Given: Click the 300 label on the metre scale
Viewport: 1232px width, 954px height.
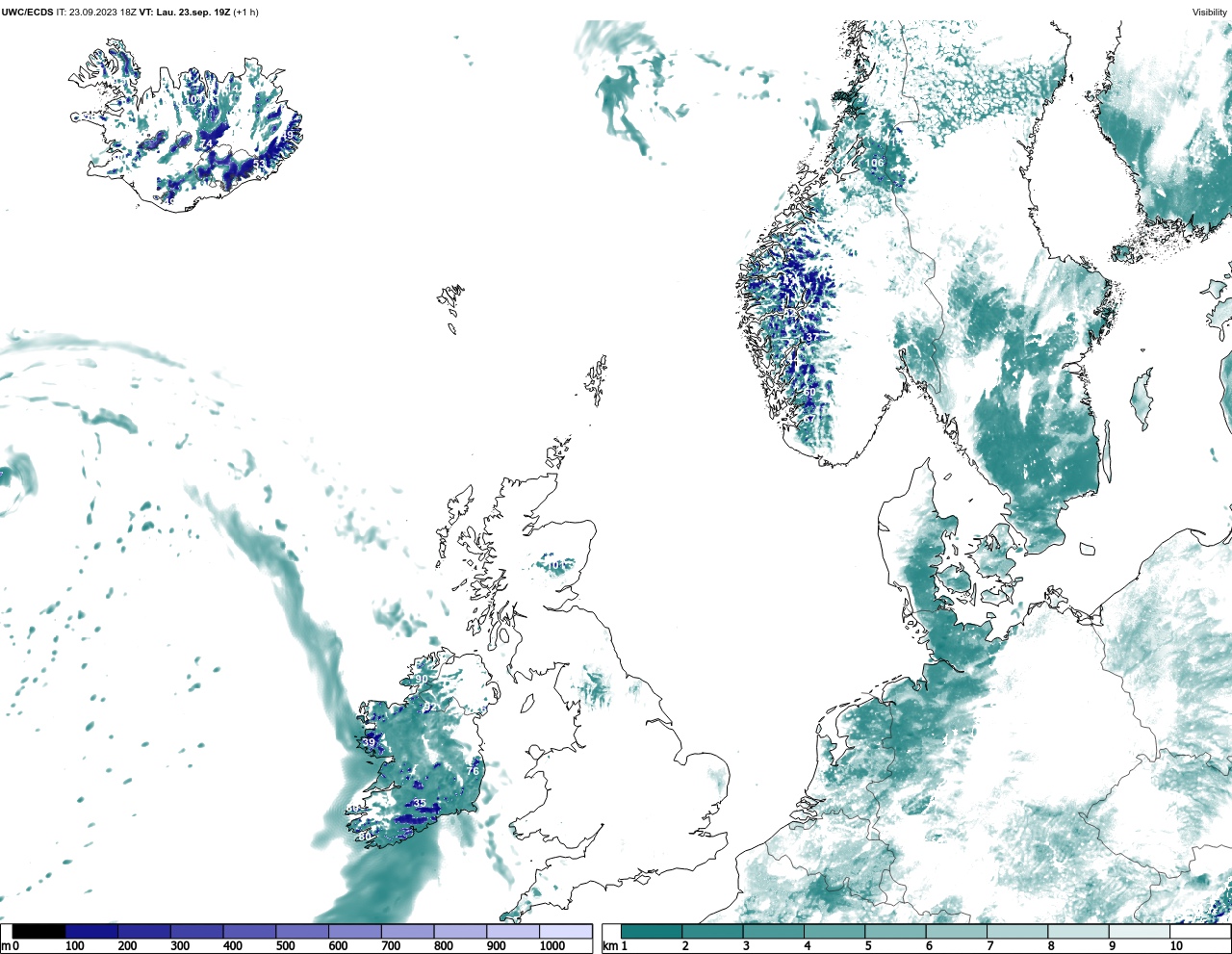Looking at the screenshot, I should 180,946.
